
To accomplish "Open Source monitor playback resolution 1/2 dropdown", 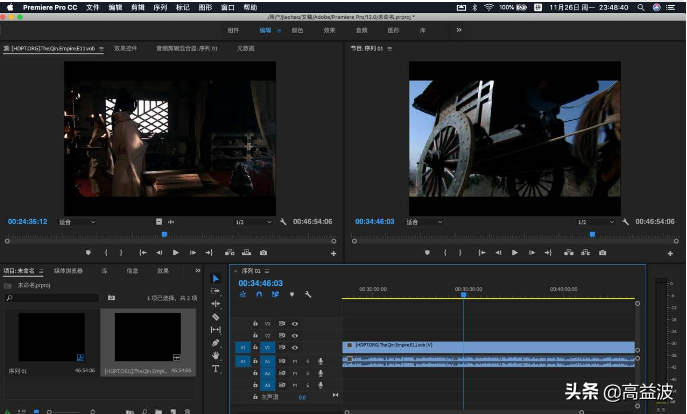I will (253, 222).
